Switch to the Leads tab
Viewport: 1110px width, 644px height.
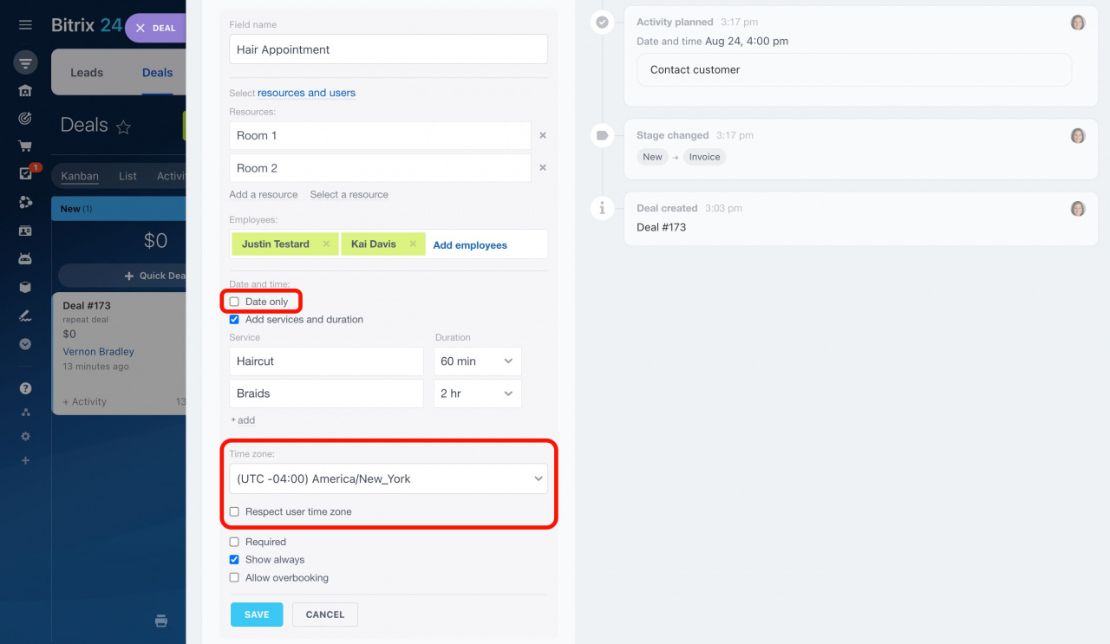pyautogui.click(x=86, y=72)
